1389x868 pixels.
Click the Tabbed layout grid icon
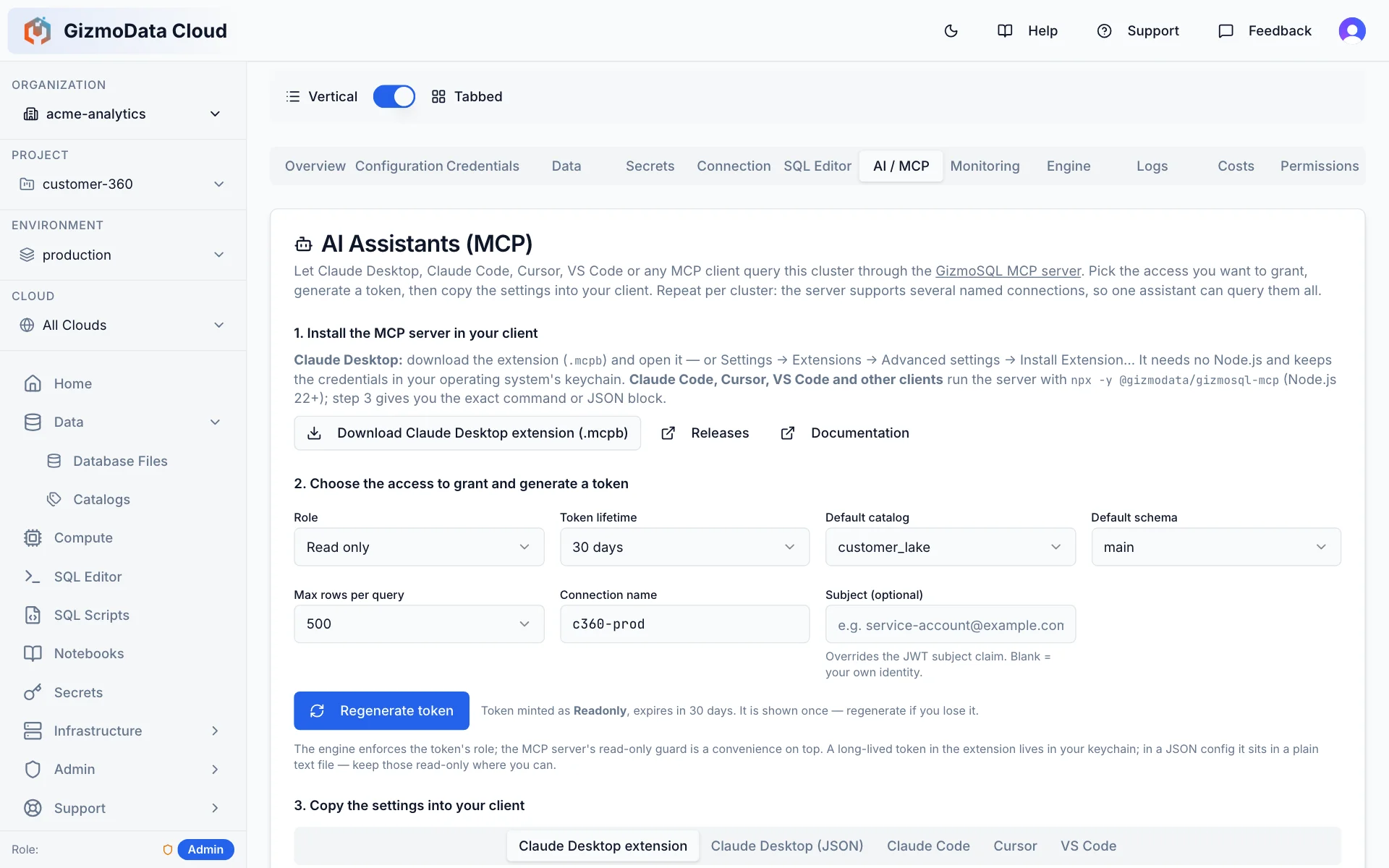[438, 96]
